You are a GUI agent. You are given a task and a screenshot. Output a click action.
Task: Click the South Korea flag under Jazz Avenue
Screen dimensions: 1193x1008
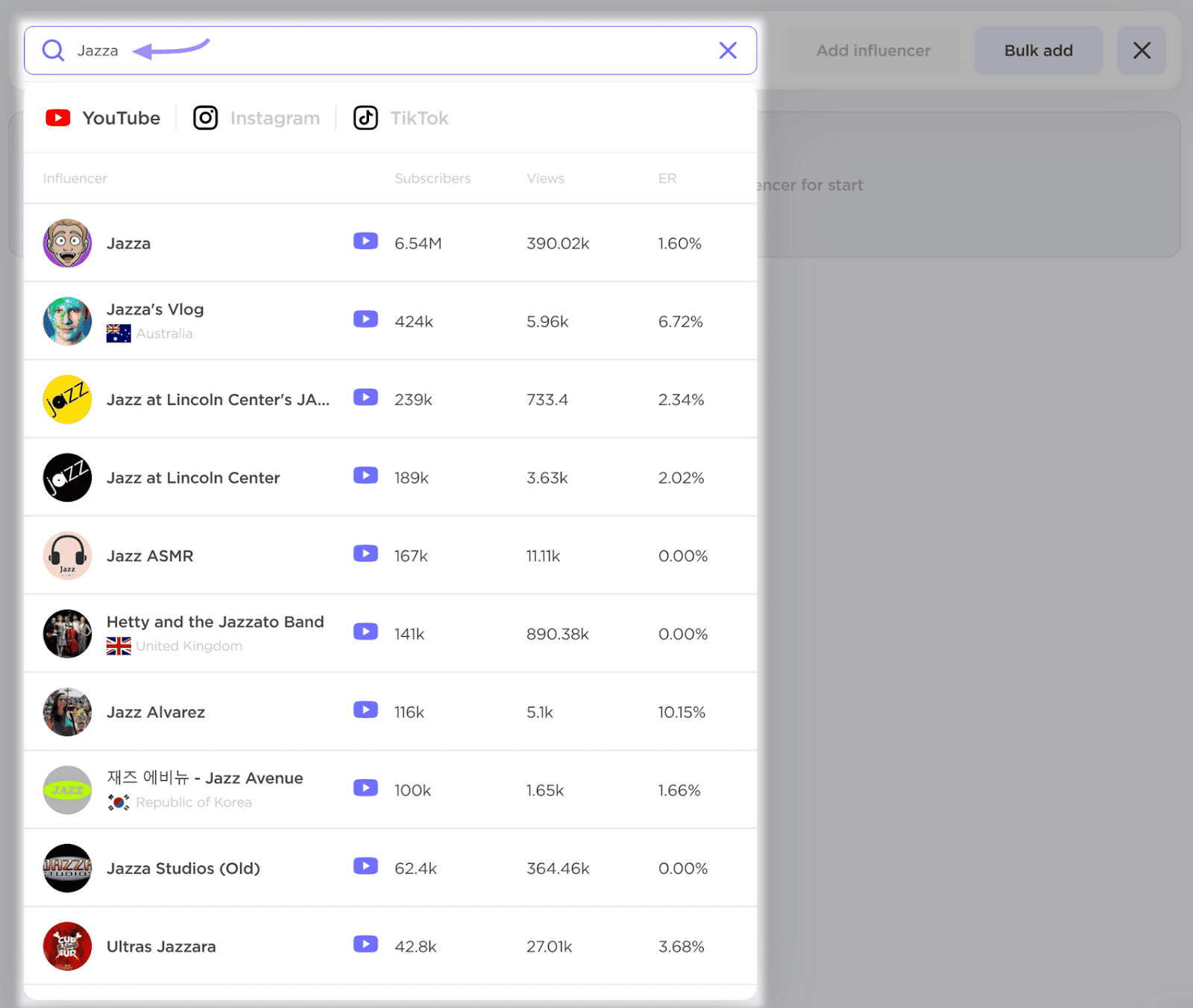point(119,802)
